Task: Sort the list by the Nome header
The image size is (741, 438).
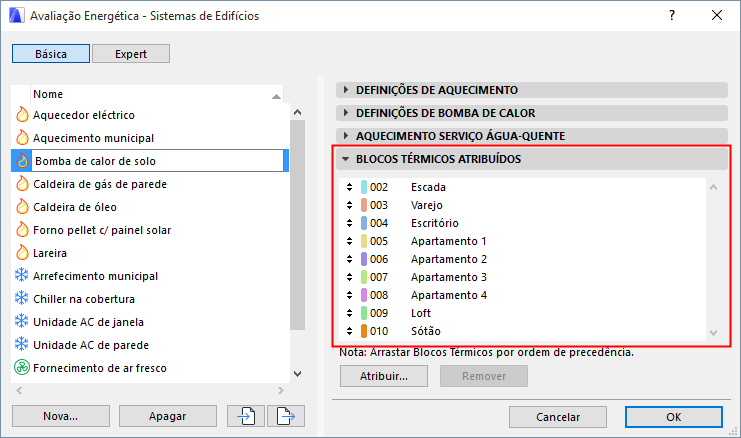Action: click(150, 94)
